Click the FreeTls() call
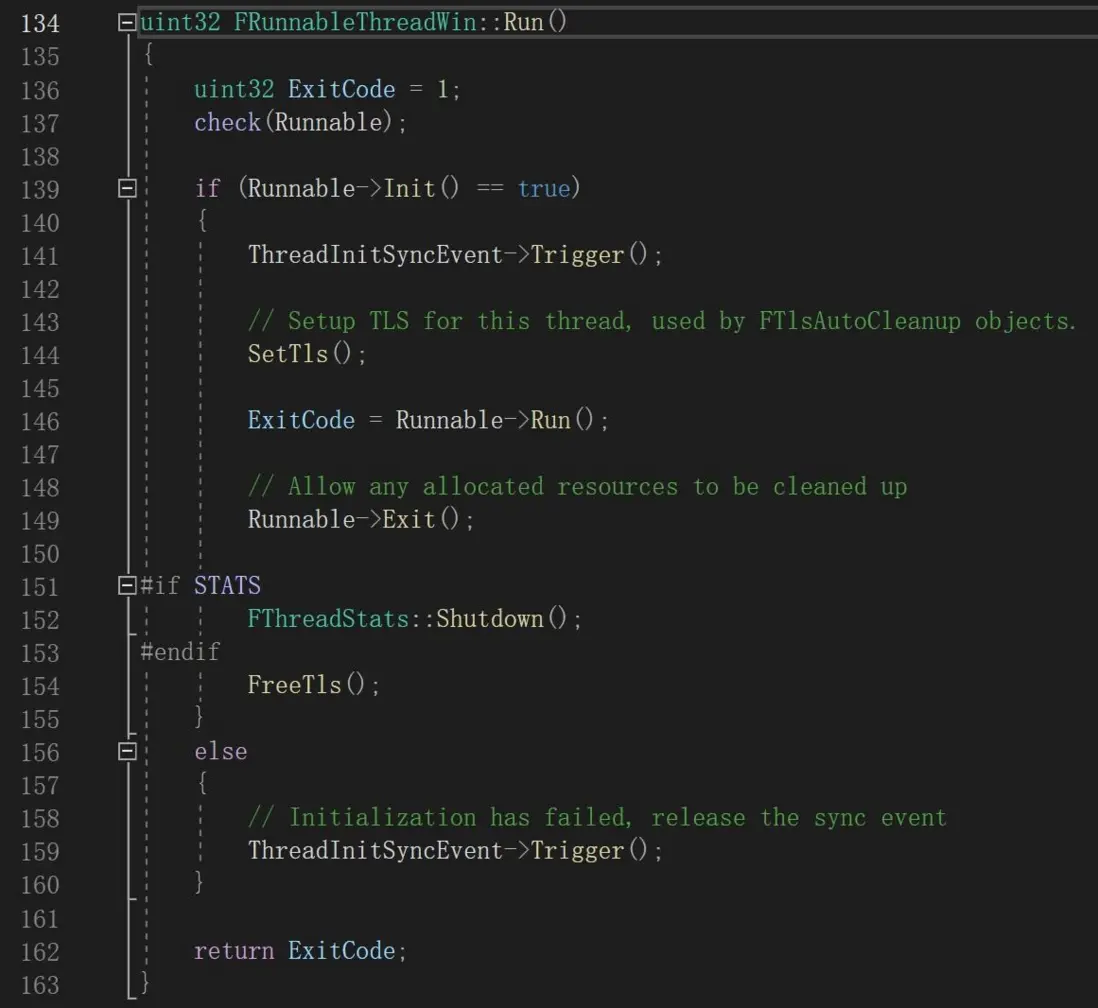The width and height of the screenshot is (1098, 1008). (314, 685)
